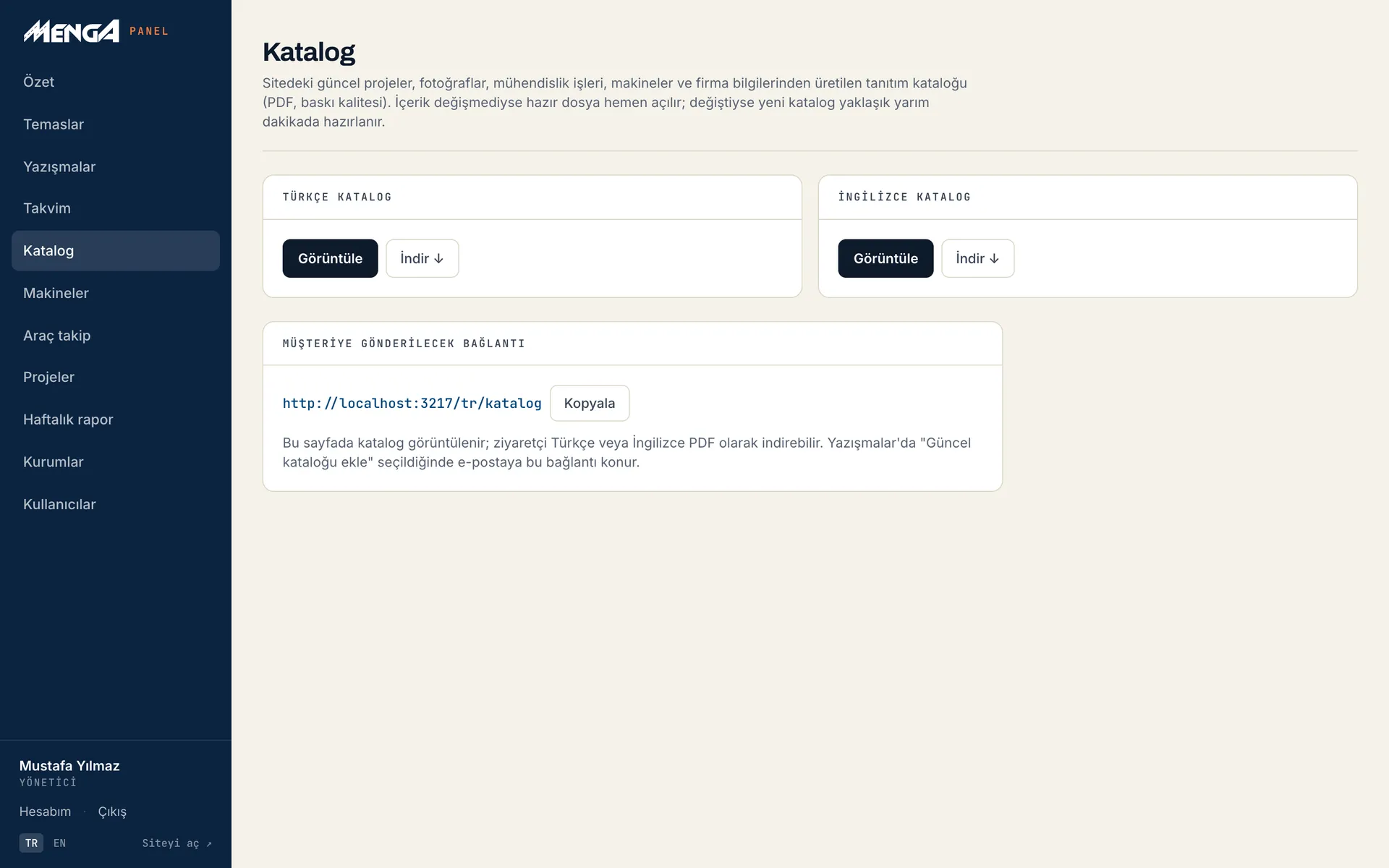Viewport: 1389px width, 868px height.
Task: Go to Temaslar in sidebar
Action: coord(116,124)
